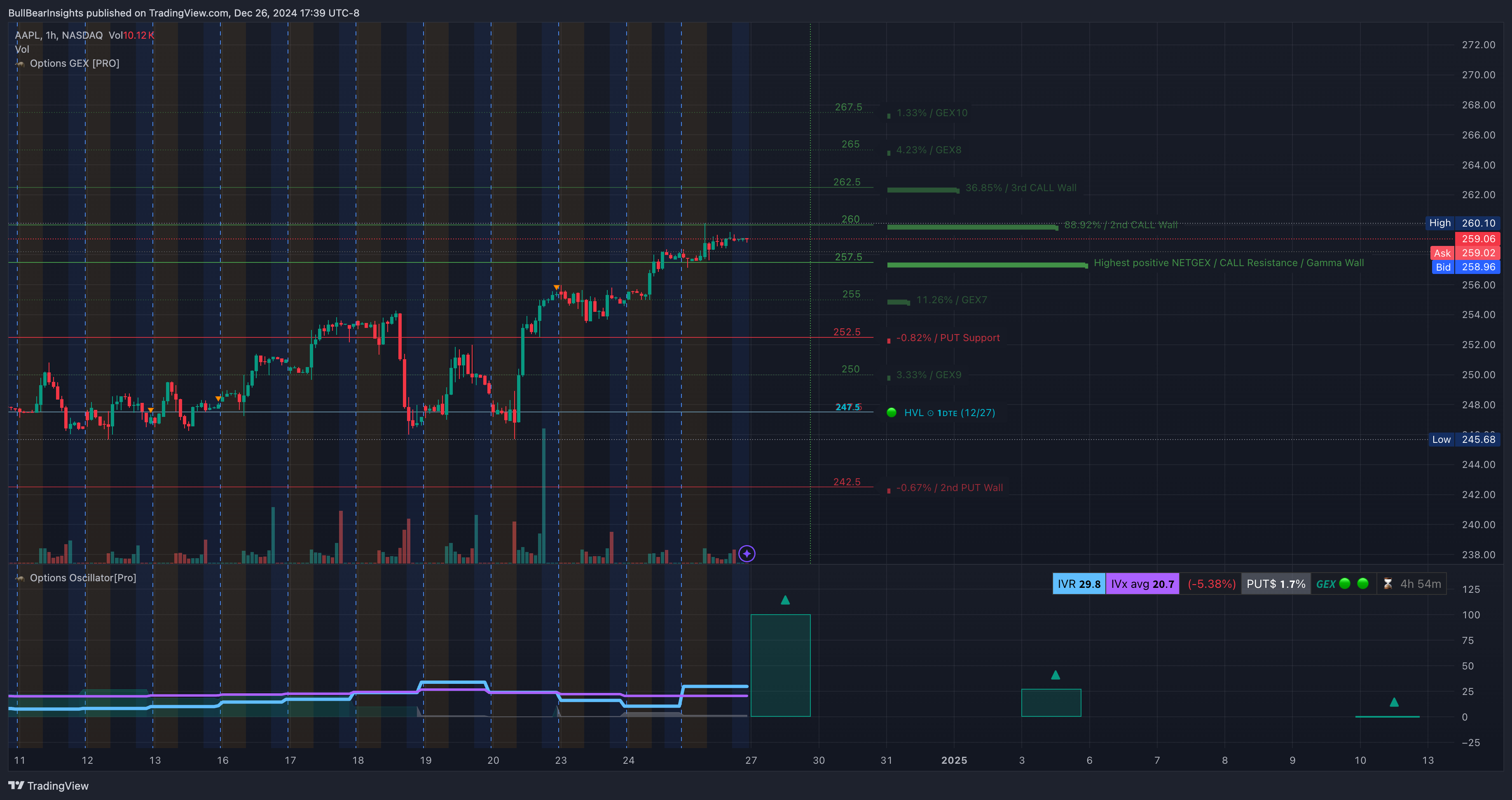Image resolution: width=1512 pixels, height=800 pixels.
Task: Click the 88.92% / 2nd CALL Wall label
Action: point(1121,225)
